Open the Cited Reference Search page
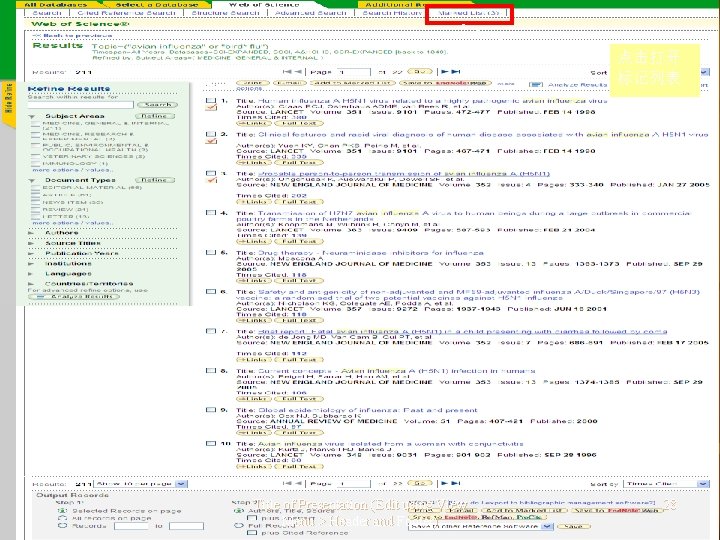Viewport: 720px width, 540px height. coord(126,13)
